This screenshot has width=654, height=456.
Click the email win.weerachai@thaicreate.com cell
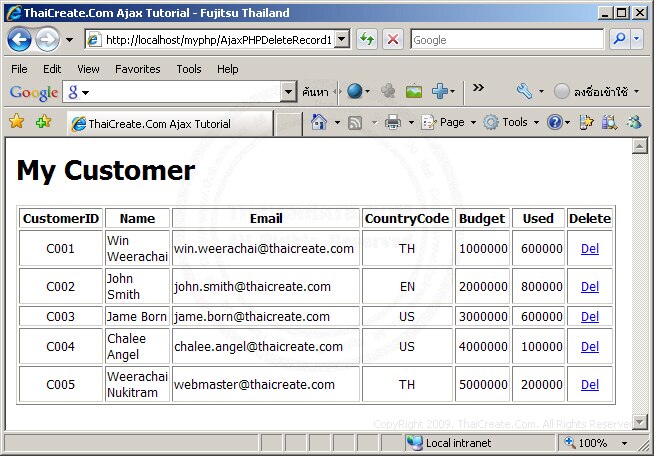tap(266, 249)
